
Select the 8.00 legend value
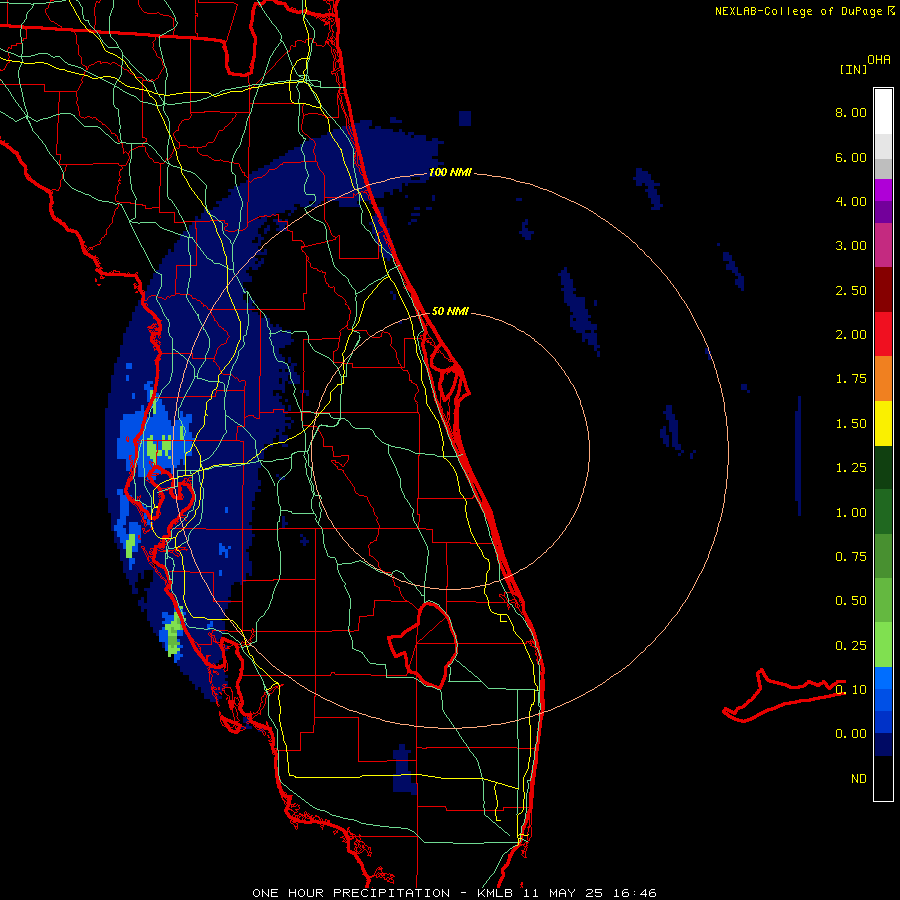tap(851, 112)
